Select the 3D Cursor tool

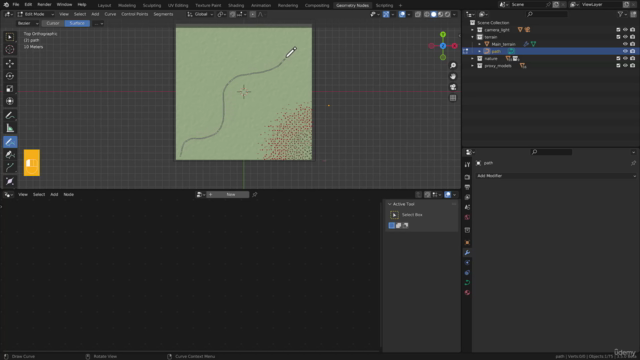(x=10, y=50)
